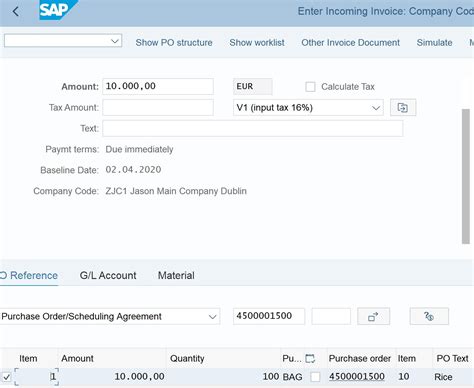The width and height of the screenshot is (474, 388).
Task: Focus the Tax Amount field
Action: (158, 107)
